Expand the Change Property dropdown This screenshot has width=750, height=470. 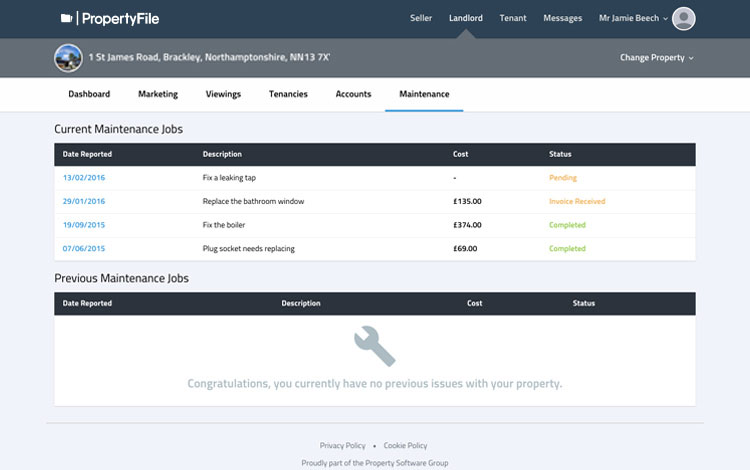click(x=656, y=58)
